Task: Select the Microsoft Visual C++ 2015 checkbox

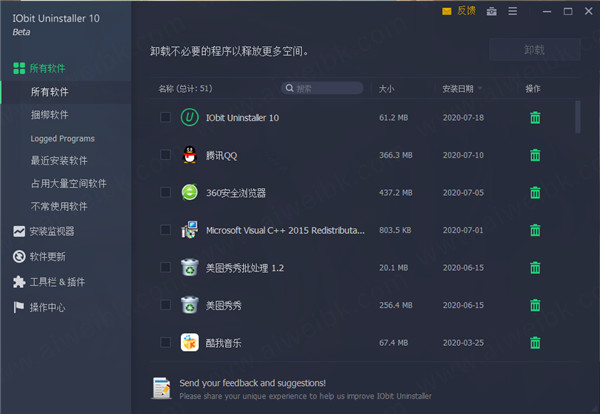Action: (x=165, y=230)
